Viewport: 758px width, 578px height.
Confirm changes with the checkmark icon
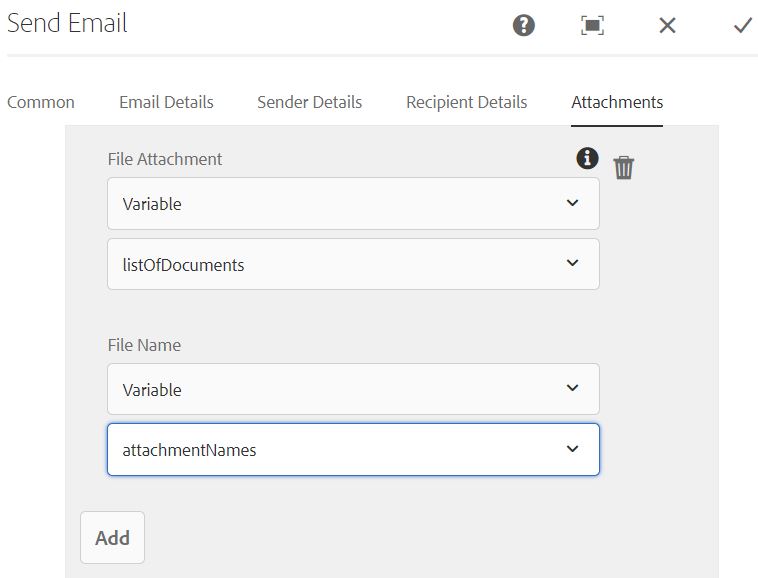coord(742,26)
